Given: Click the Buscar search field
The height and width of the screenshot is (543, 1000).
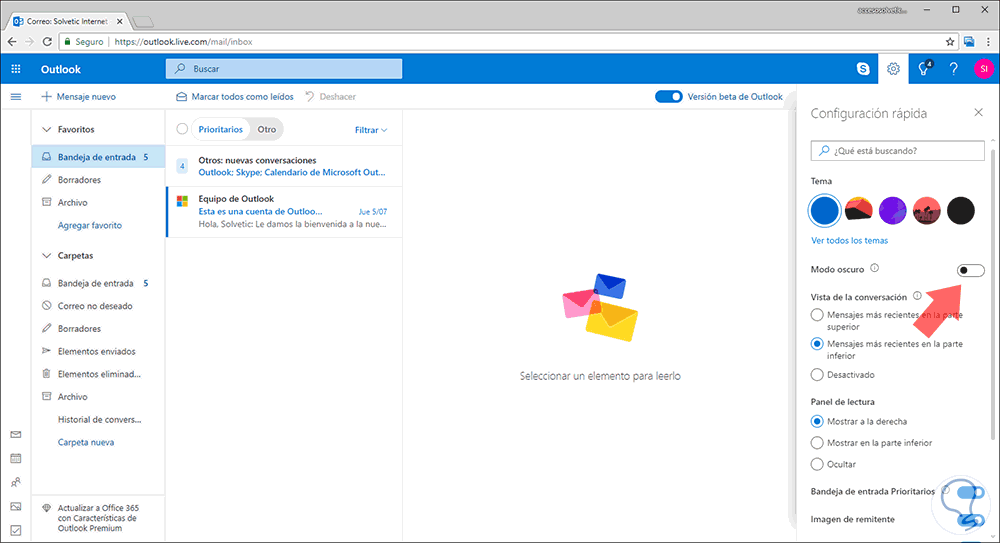Looking at the screenshot, I should pos(284,69).
